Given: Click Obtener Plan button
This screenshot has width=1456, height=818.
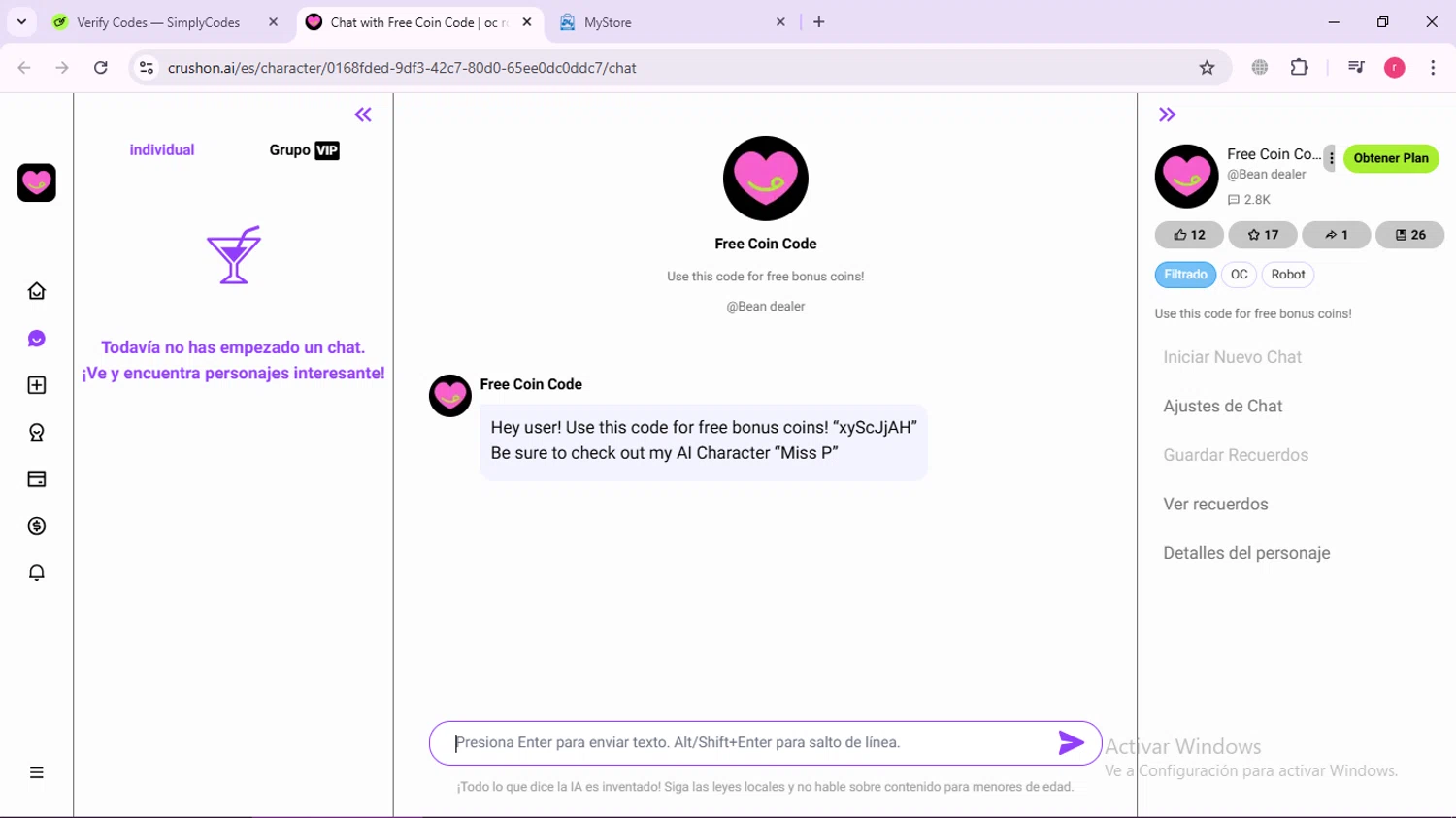Looking at the screenshot, I should 1391,158.
